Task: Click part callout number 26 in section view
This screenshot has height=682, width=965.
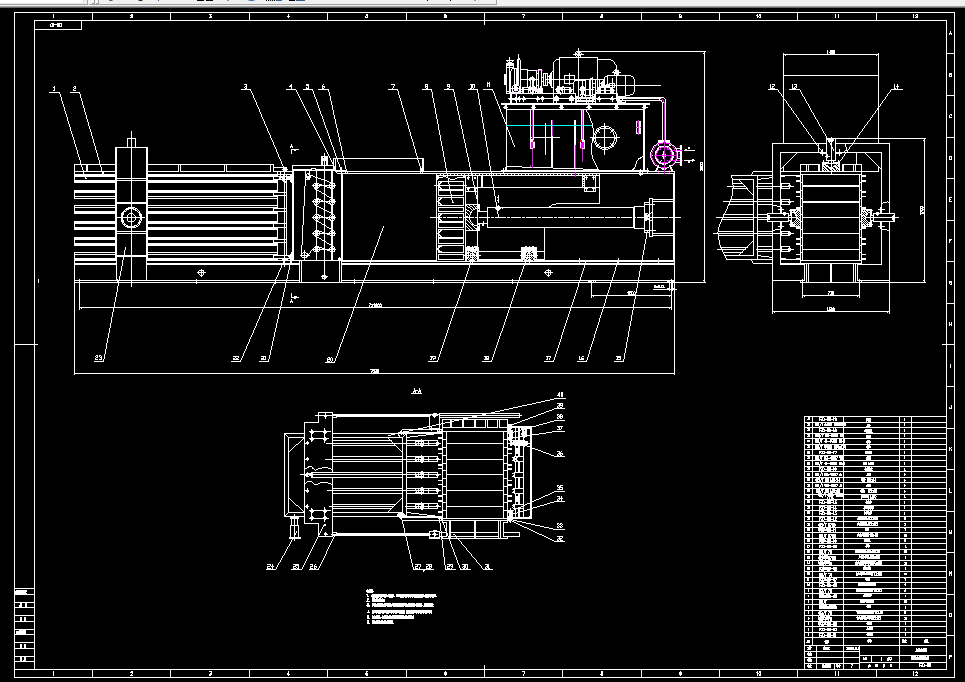Action: pyautogui.click(x=314, y=566)
